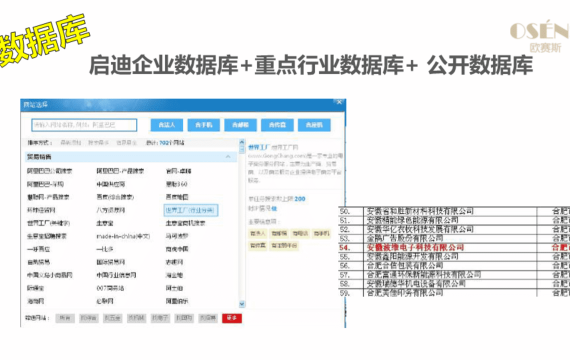Click the 世界工厂 title link in details

[258, 147]
